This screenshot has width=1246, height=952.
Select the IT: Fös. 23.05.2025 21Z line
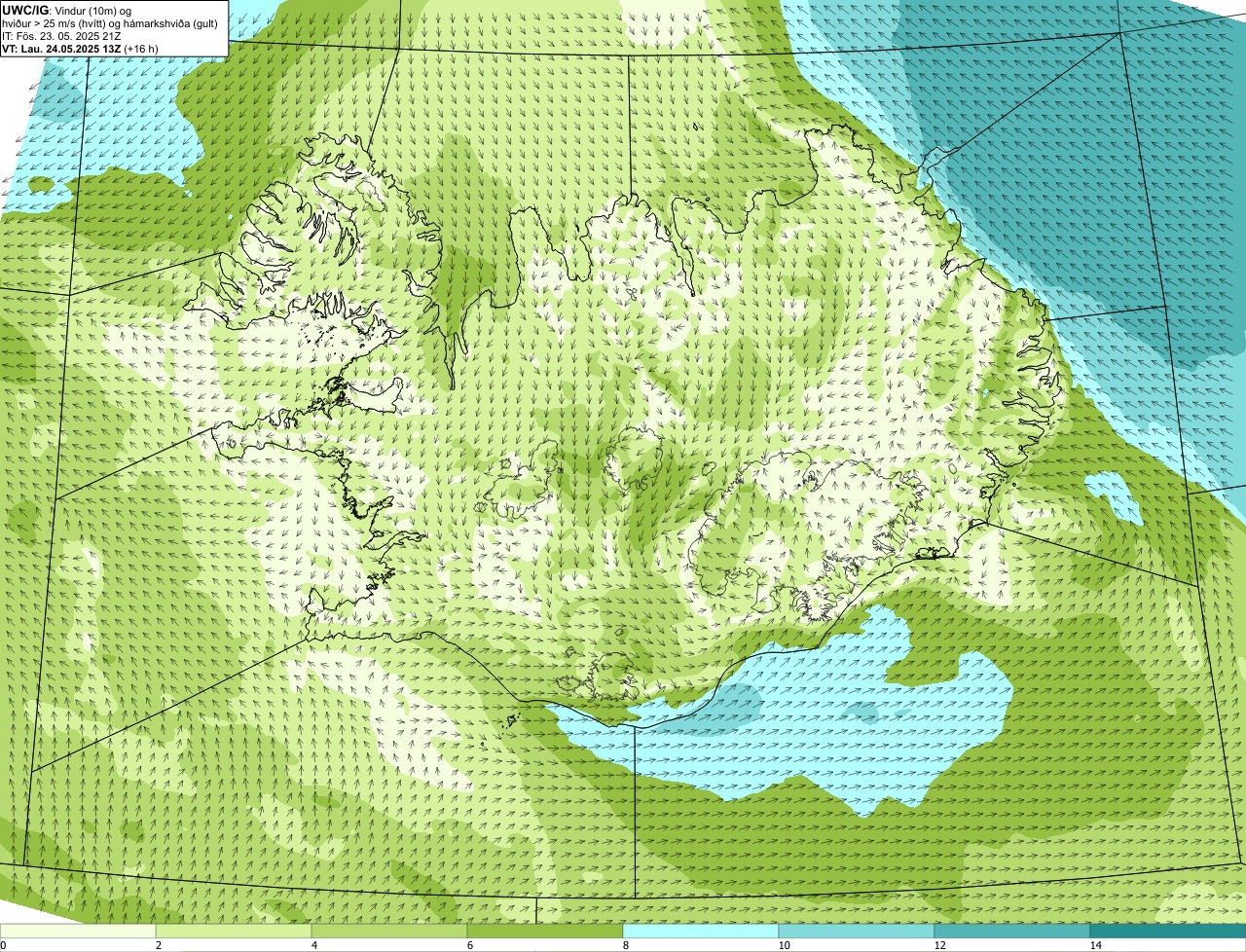pos(61,35)
